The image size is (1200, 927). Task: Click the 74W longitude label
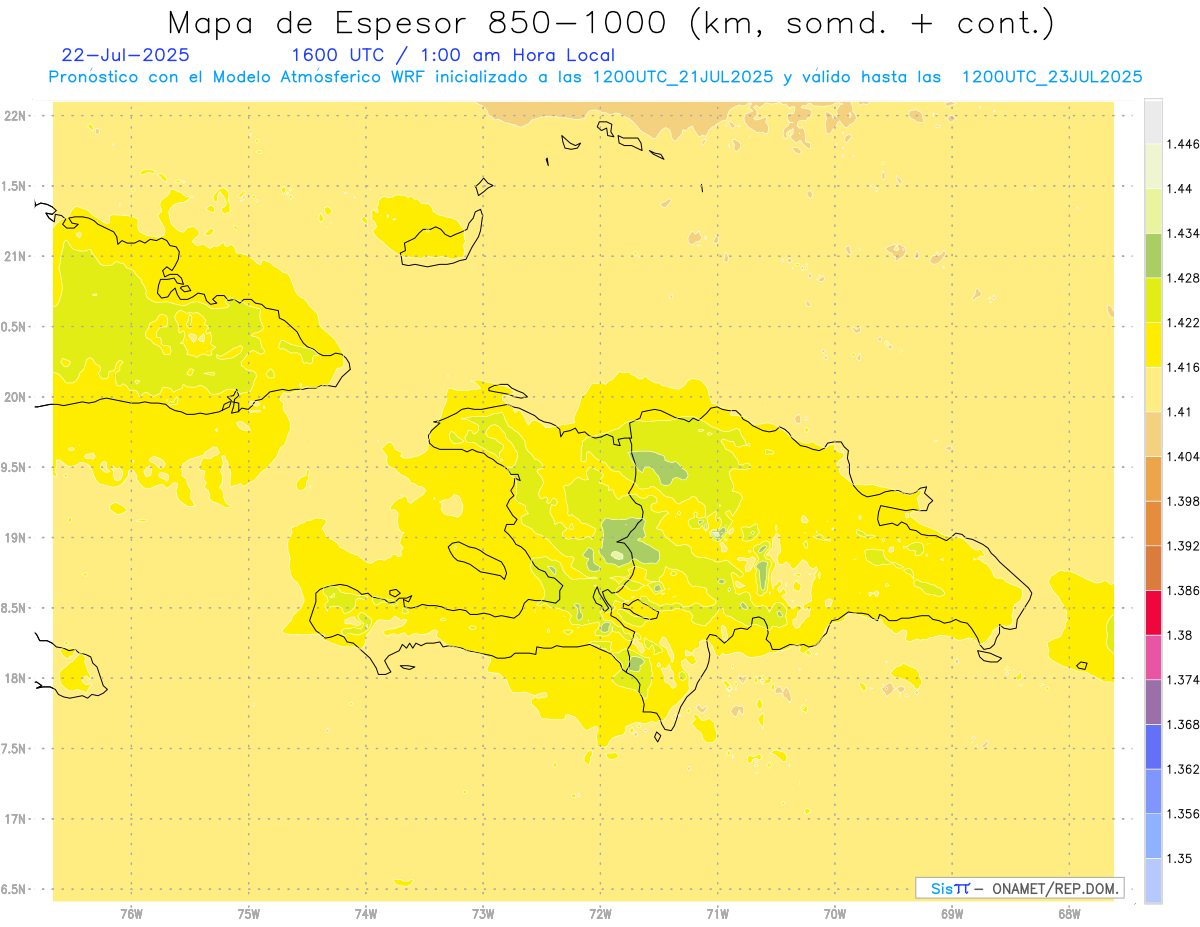366,913
